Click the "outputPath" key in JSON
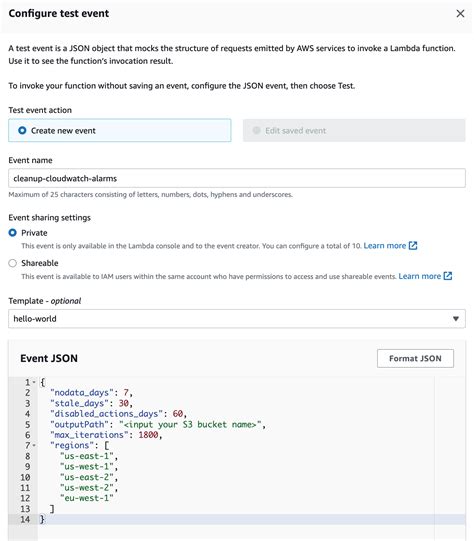The height and width of the screenshot is (541, 474). click(x=79, y=424)
